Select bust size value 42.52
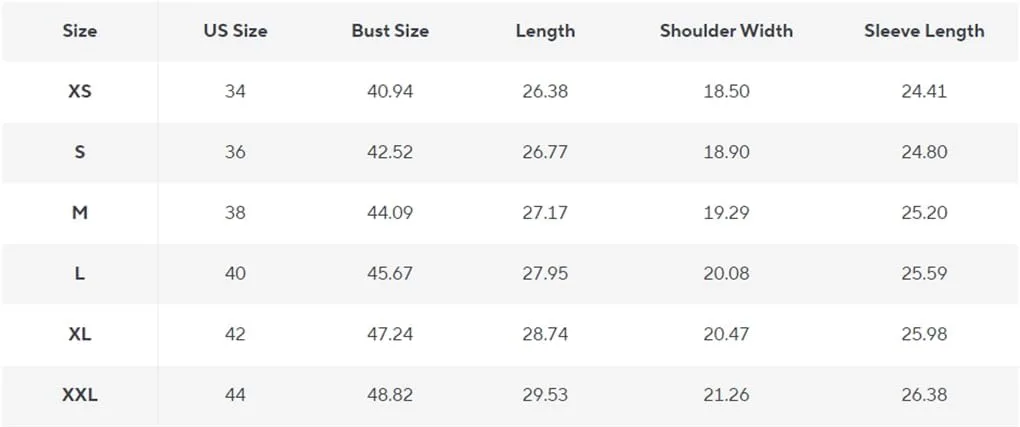1020x427 pixels. click(390, 153)
